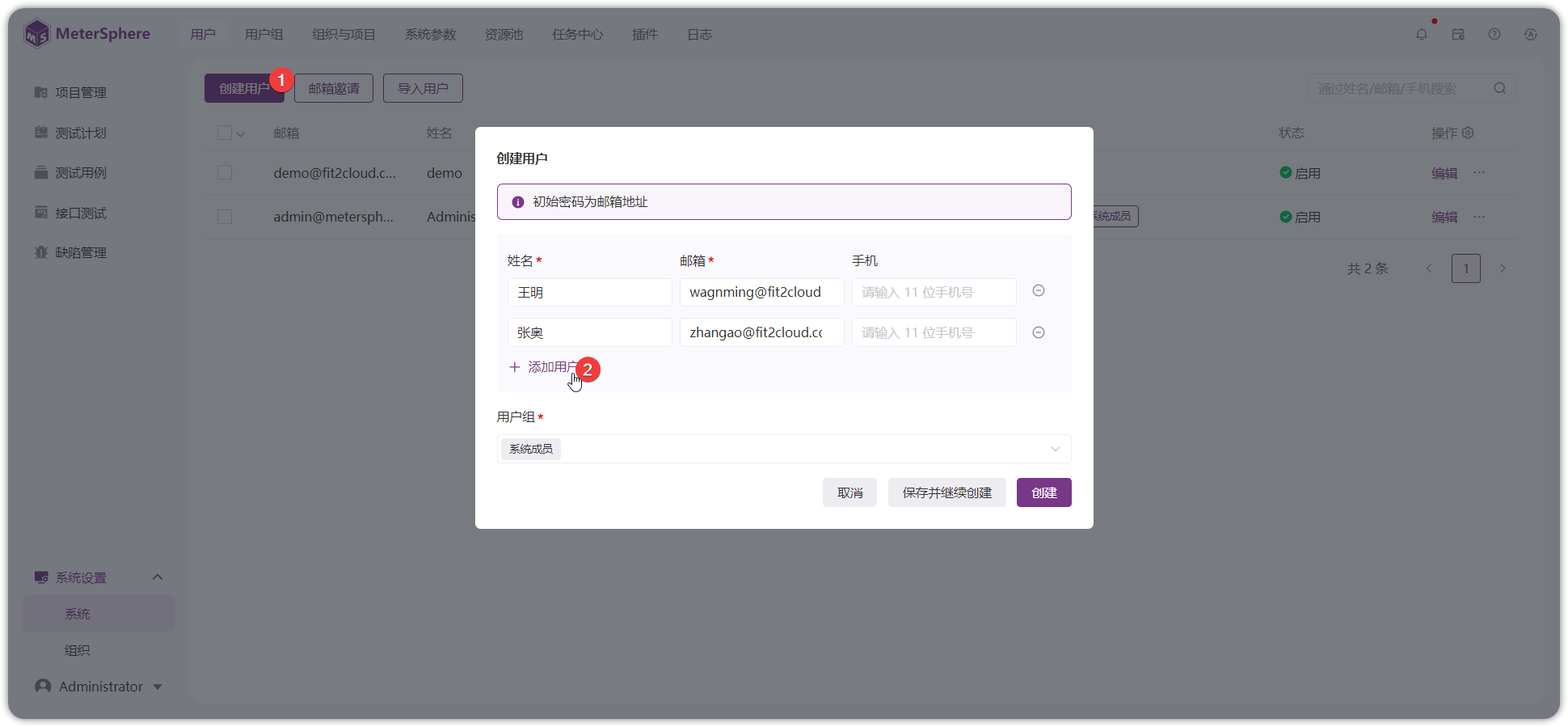Check the demo@fit2cloud row checkbox
Viewport: 1568px width, 727px height.
click(x=225, y=172)
